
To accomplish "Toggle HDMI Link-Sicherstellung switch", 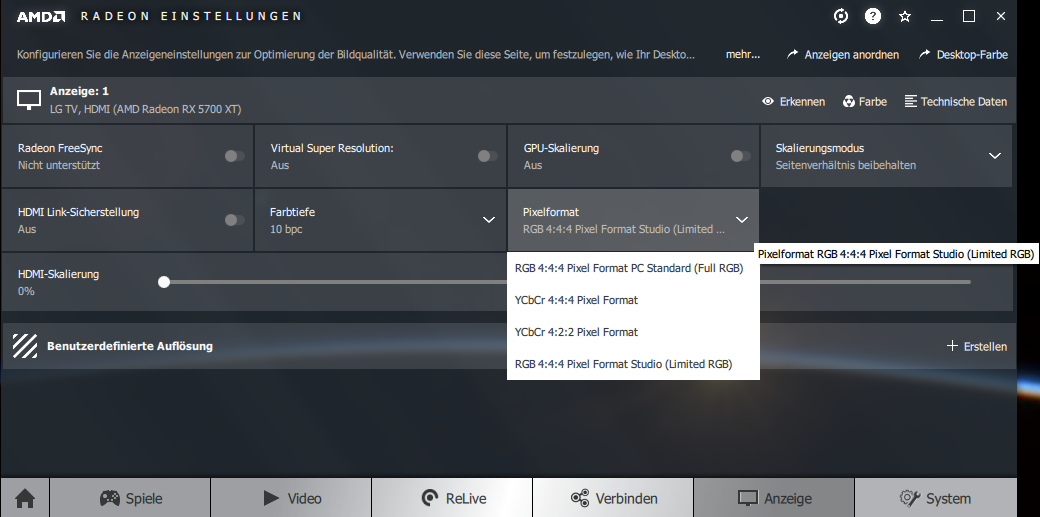I will (234, 220).
